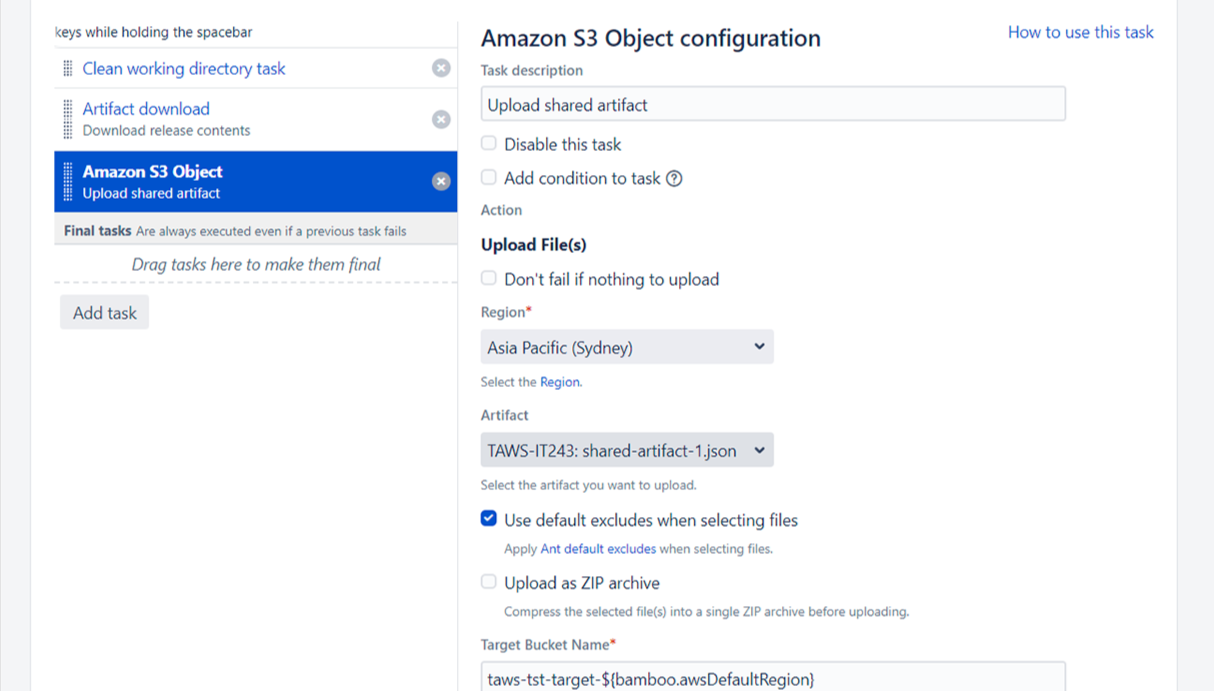
Task: Click the Task description text field
Action: click(x=772, y=104)
